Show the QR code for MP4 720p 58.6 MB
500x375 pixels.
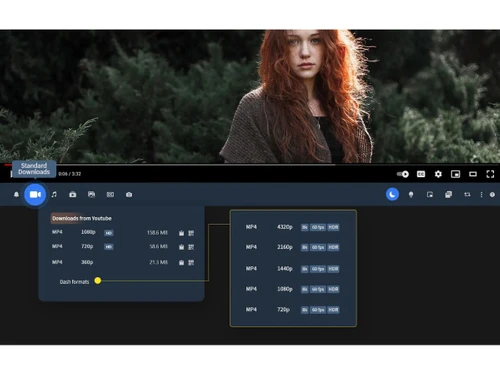tap(191, 247)
